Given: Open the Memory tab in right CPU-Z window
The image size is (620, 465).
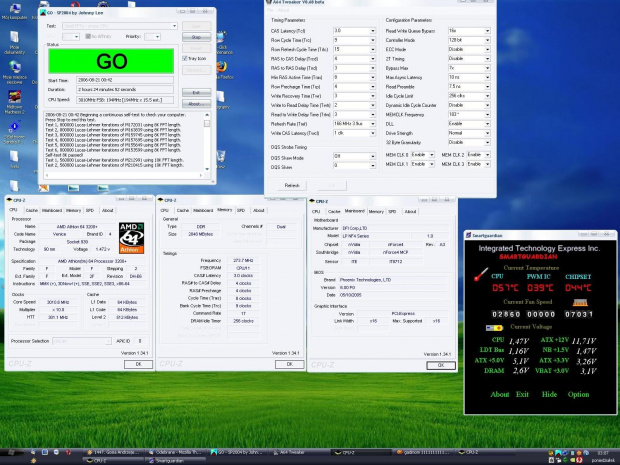Looking at the screenshot, I should [x=376, y=212].
